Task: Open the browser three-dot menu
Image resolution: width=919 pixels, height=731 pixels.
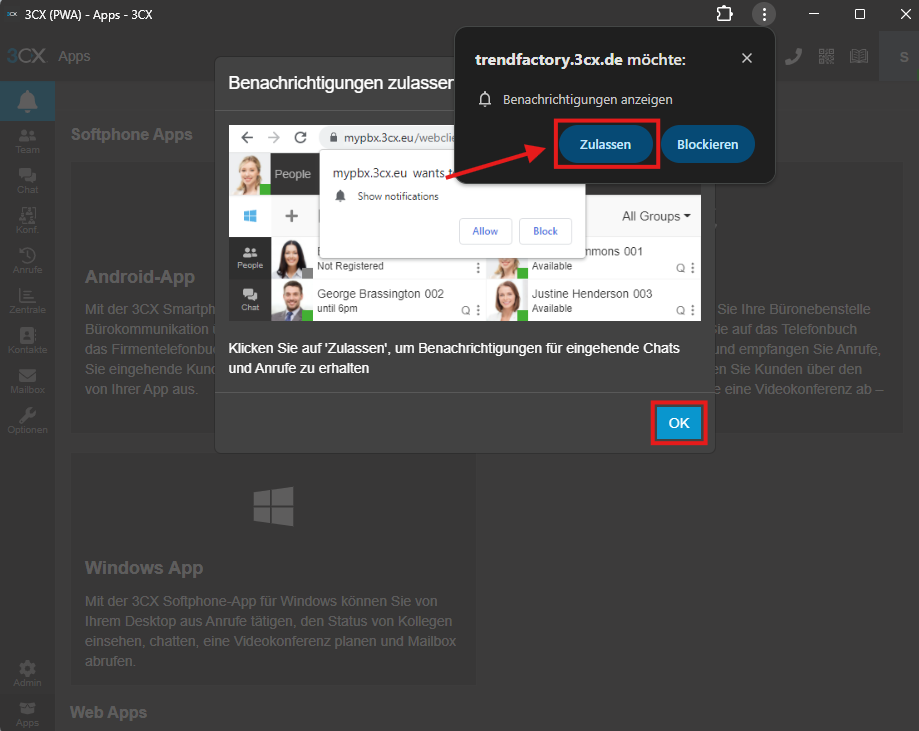Action: (x=764, y=14)
